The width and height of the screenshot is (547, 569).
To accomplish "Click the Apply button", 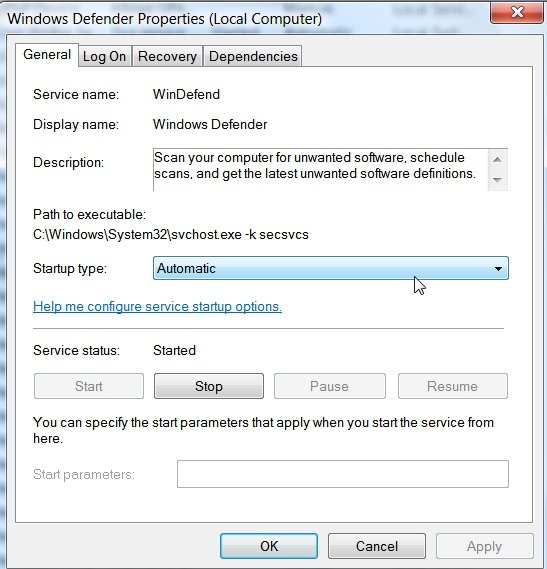I will point(485,546).
